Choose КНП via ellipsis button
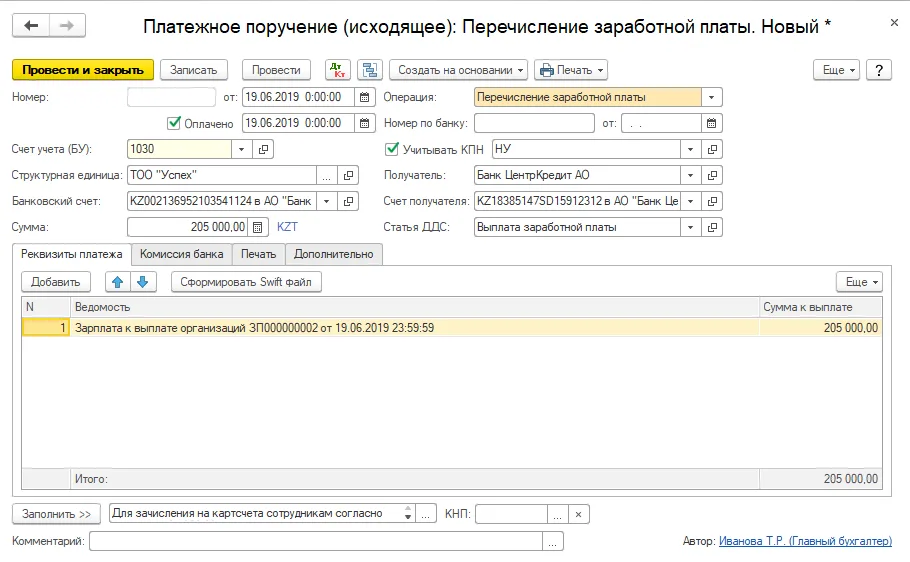The image size is (910, 562). click(x=557, y=514)
